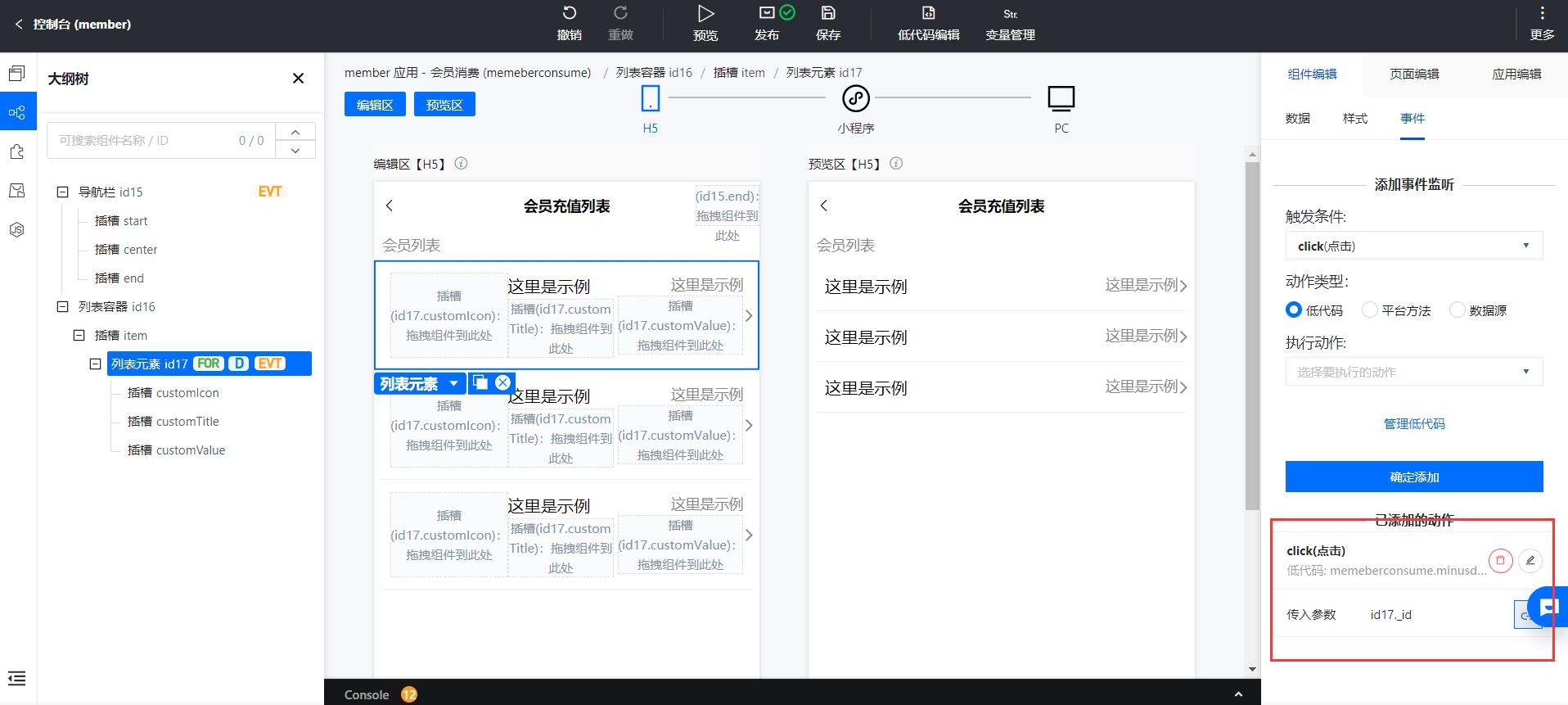Start the preview (预览) play icon
The height and width of the screenshot is (705, 1568).
click(x=705, y=13)
